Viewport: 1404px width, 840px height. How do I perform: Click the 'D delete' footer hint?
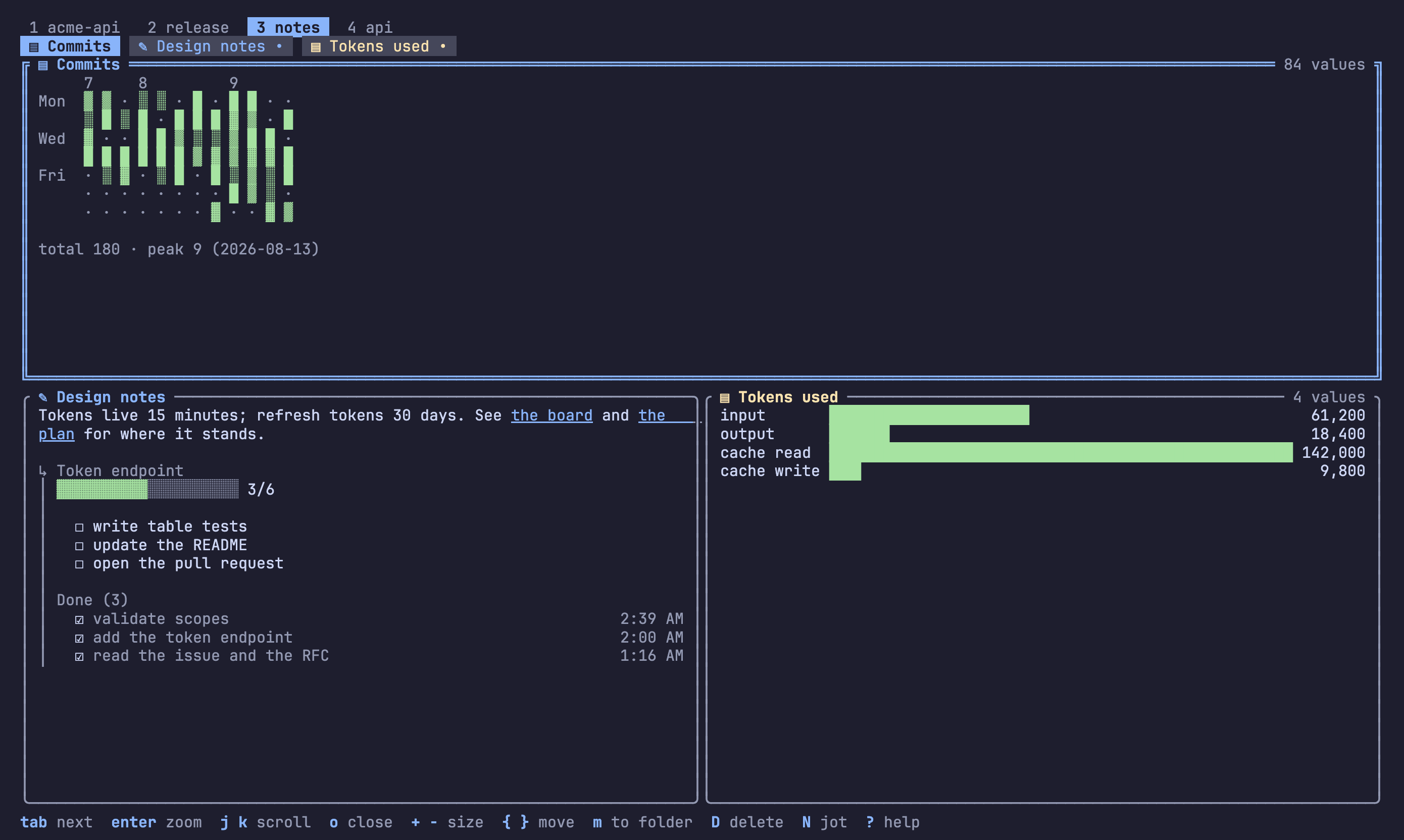747,822
